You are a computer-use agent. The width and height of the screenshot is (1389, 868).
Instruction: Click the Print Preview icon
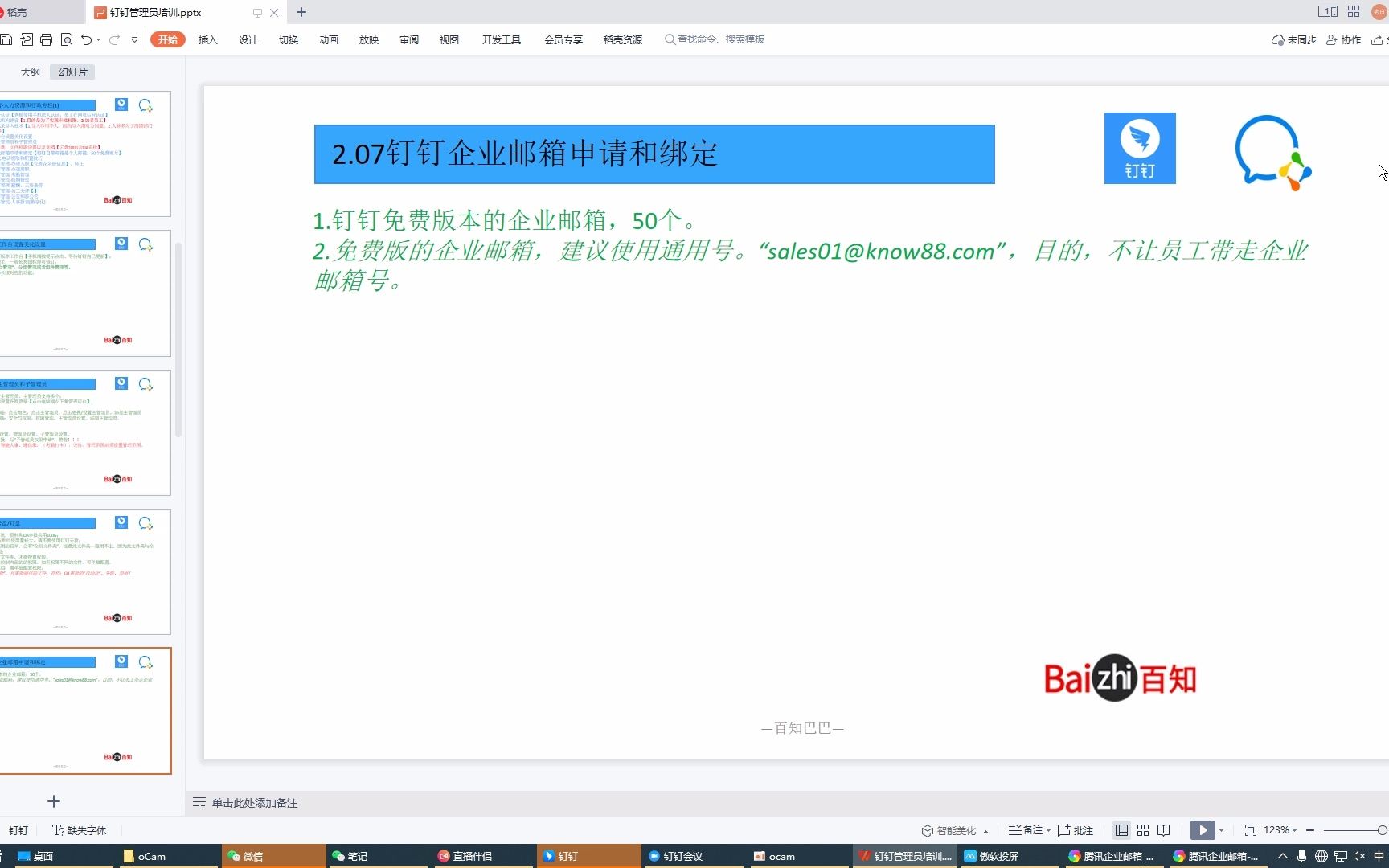coord(68,39)
